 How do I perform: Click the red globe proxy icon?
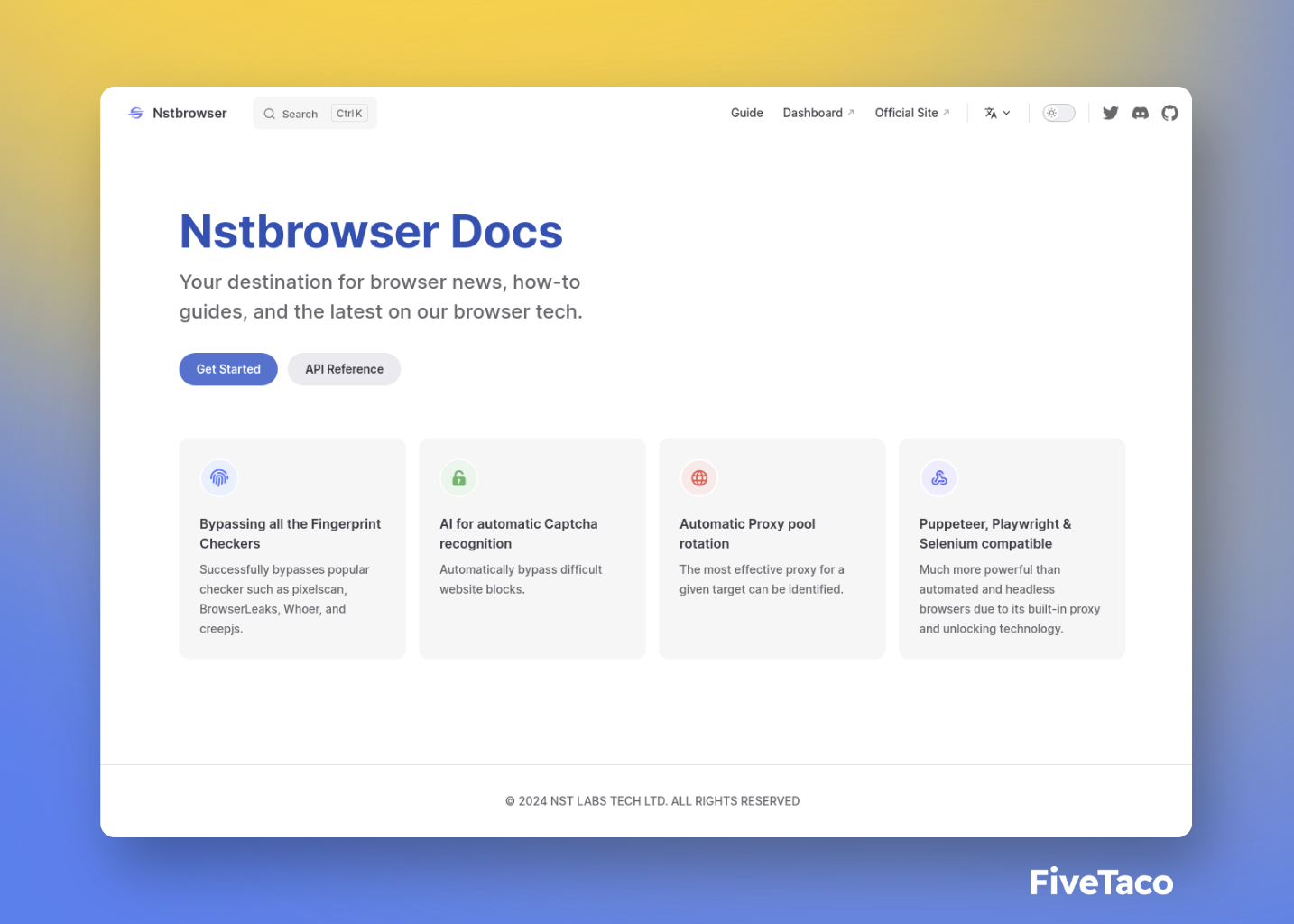tap(699, 478)
